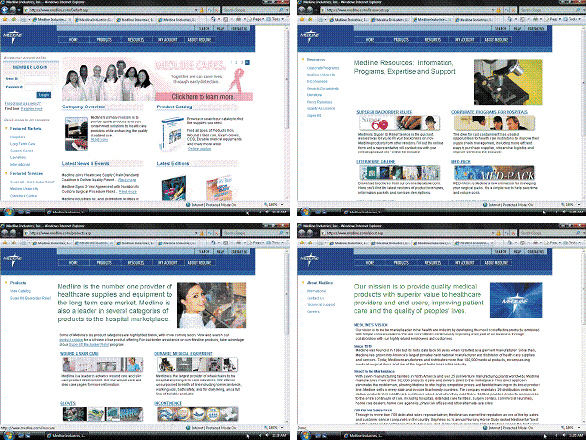This screenshot has height=440, width=586.
Task: Click the Internet zone globe in the Products page status bar
Action: tap(188, 427)
